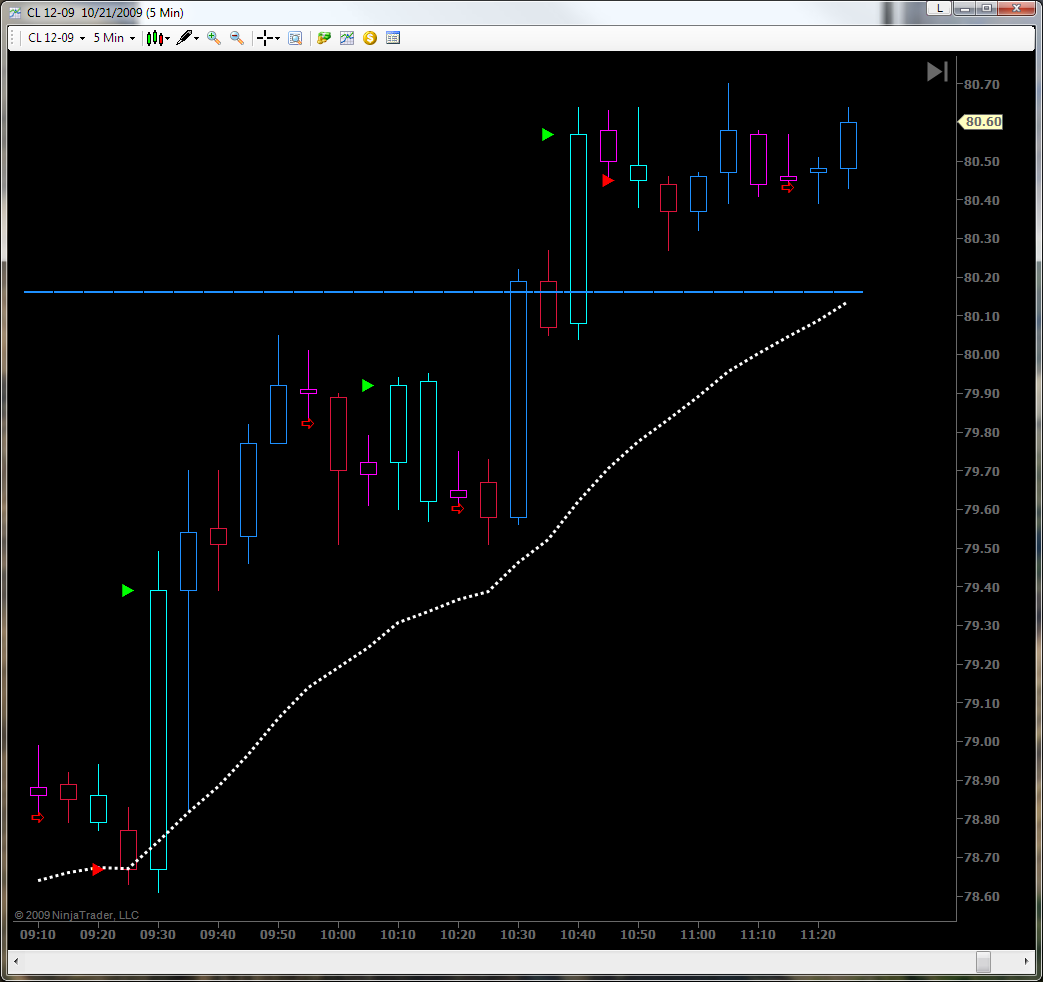Click the hollow red arrow below 09:10 candle

point(38,818)
